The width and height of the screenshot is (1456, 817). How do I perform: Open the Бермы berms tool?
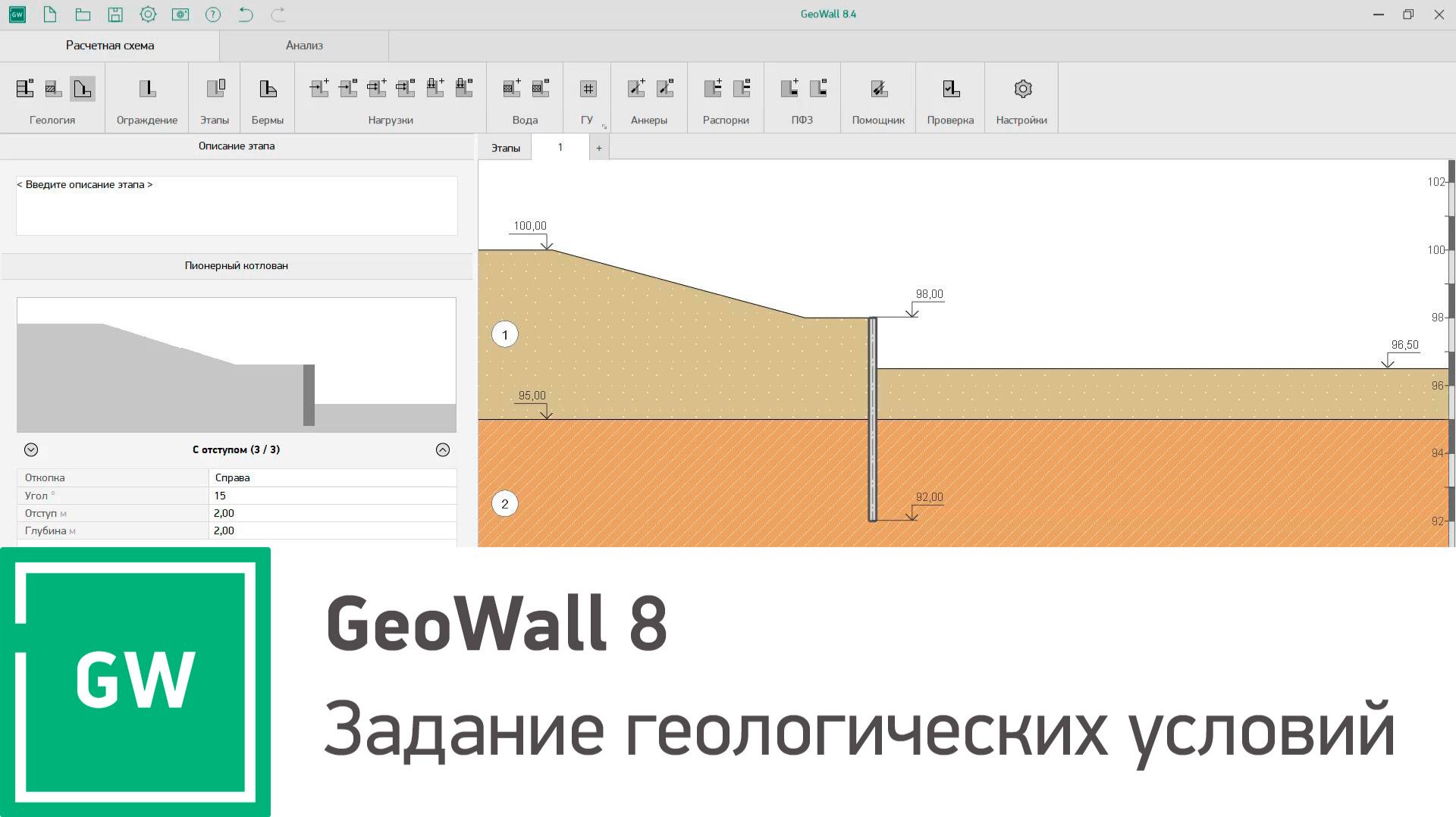[x=268, y=89]
